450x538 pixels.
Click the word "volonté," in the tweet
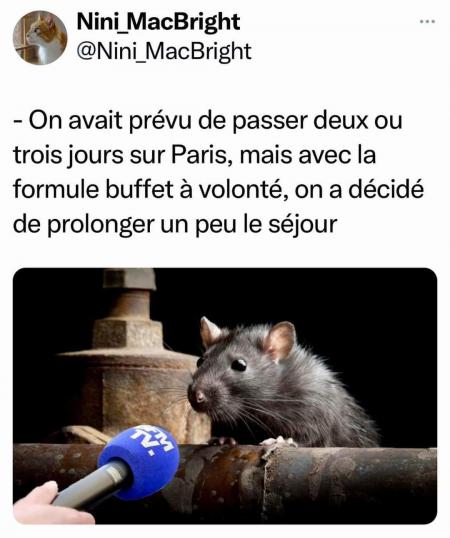coord(243,189)
